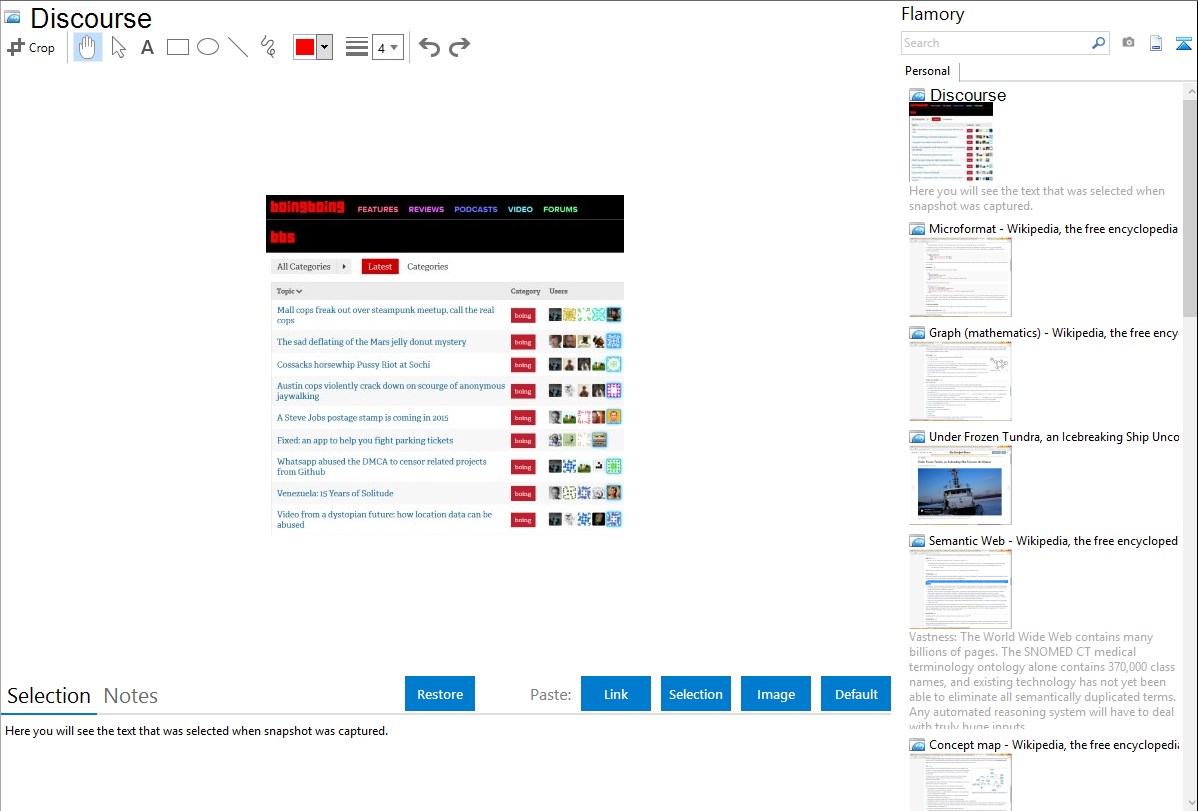This screenshot has width=1198, height=811.
Task: Pick the freehand scribble tool
Action: tap(268, 47)
